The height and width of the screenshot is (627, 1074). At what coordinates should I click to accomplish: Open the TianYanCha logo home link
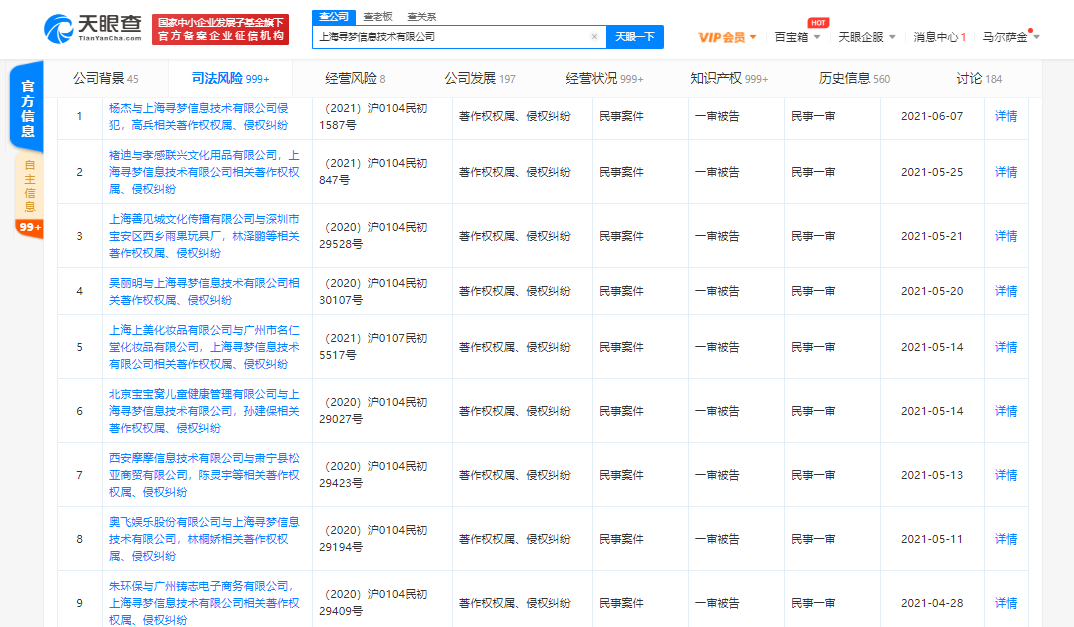coord(93,29)
